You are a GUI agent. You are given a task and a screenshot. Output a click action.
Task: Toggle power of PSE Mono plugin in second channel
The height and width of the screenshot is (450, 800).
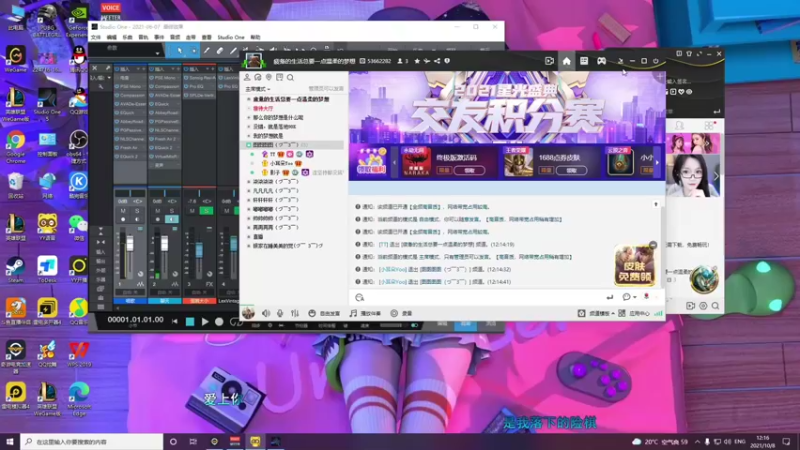[x=152, y=78]
